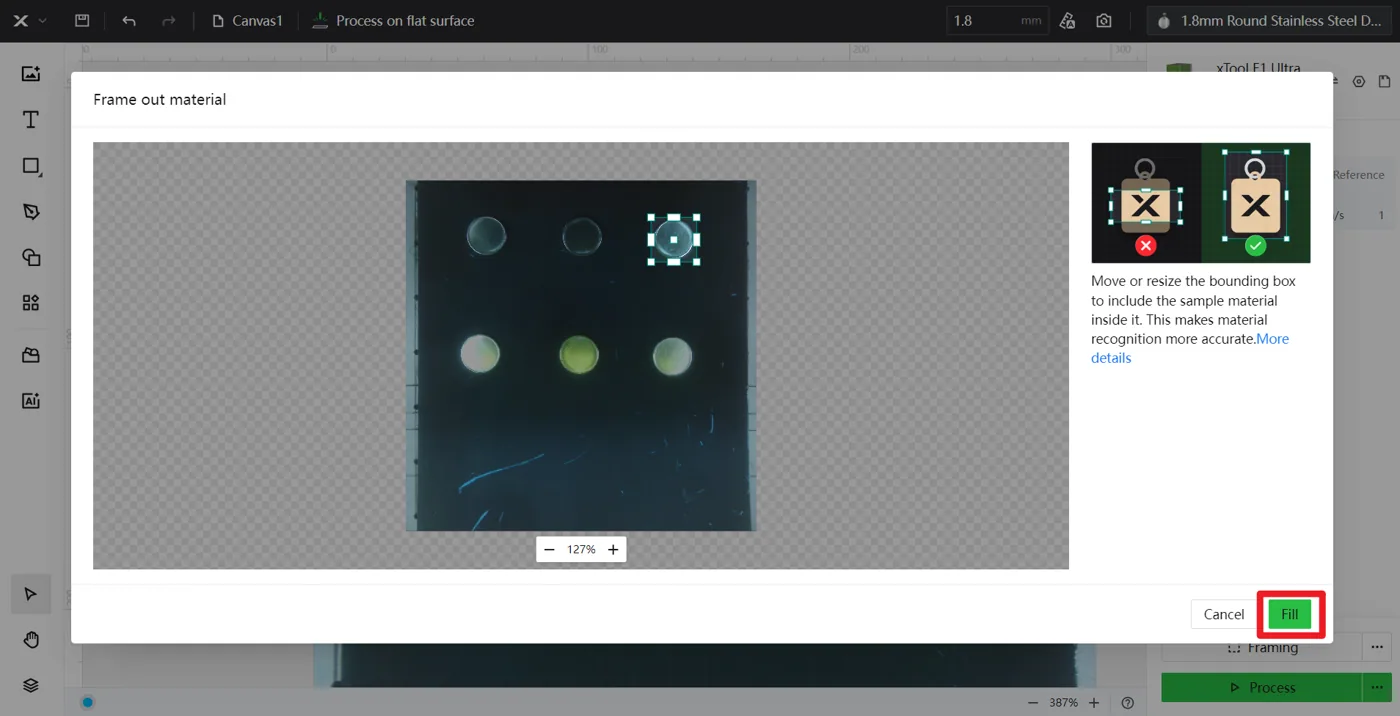
Task: Zoom in the material preview
Action: tap(613, 550)
